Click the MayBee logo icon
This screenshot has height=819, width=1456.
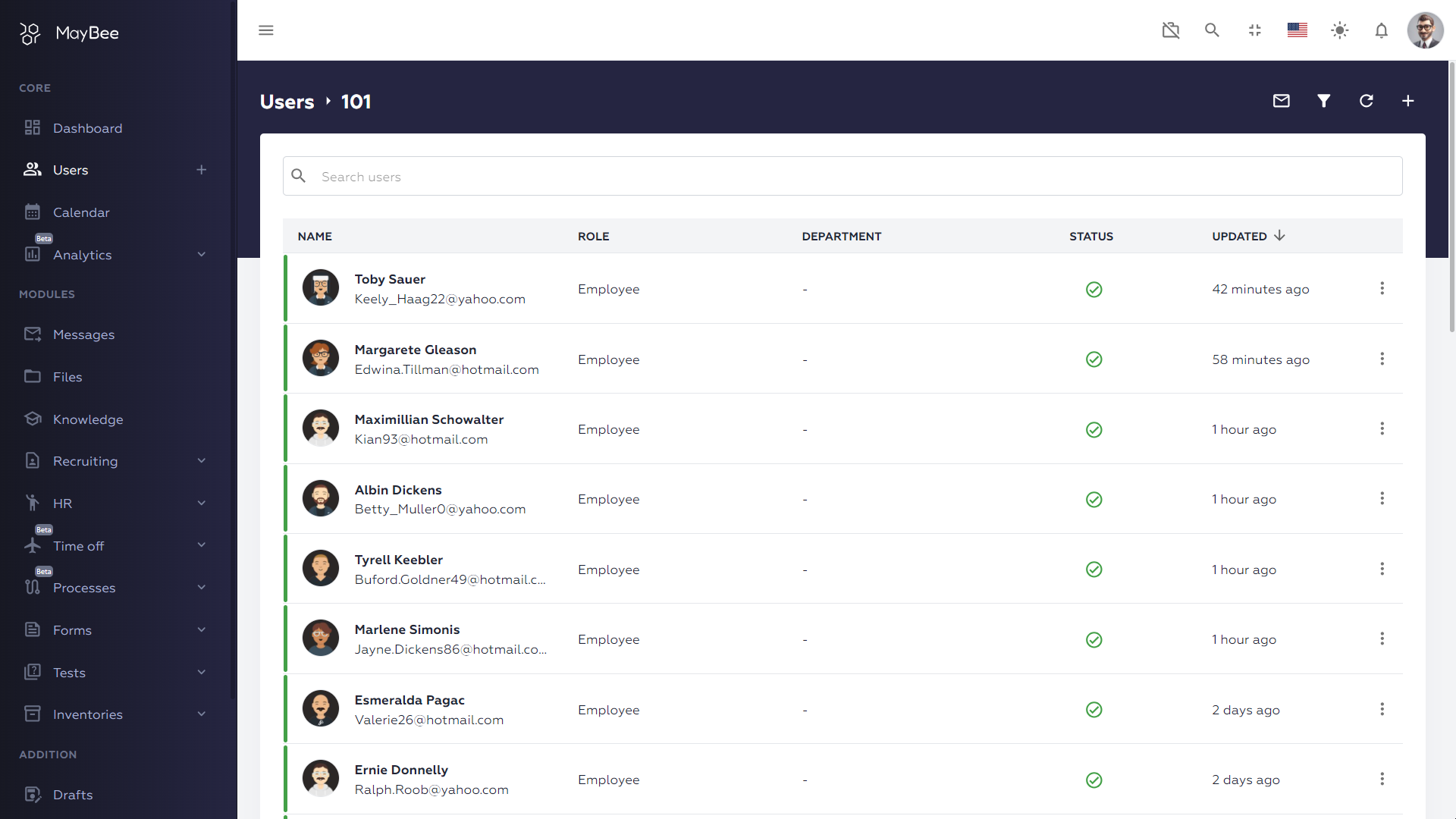pos(30,33)
